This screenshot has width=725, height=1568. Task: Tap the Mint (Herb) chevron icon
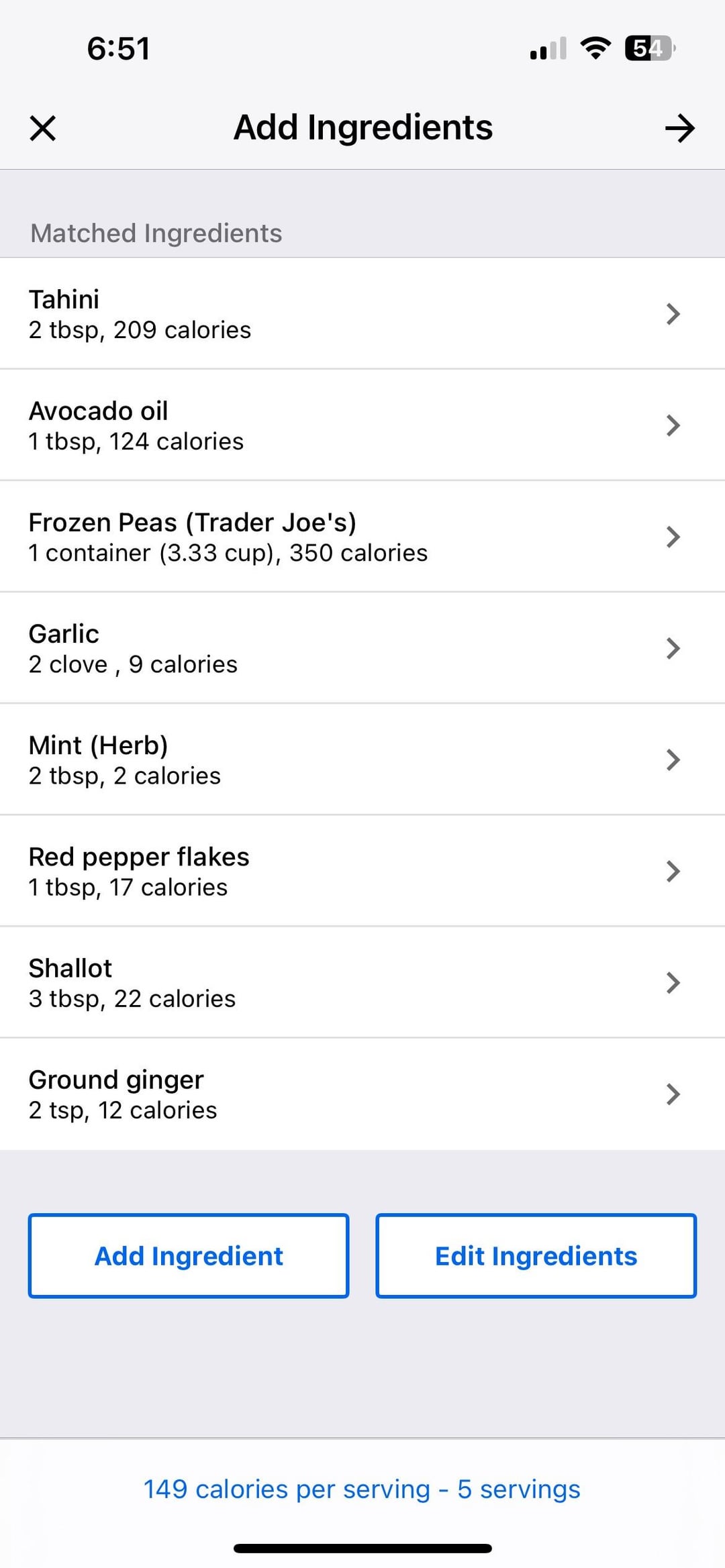pyautogui.click(x=673, y=760)
